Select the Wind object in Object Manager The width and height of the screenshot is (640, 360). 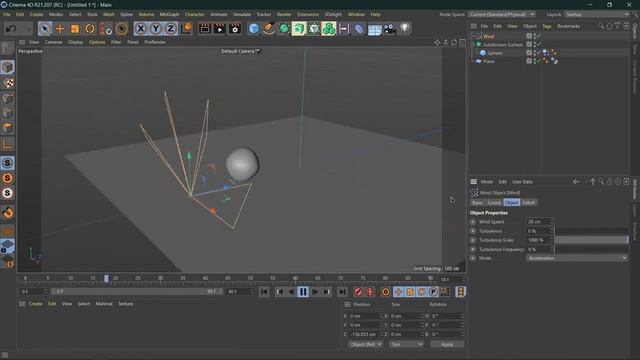[489, 36]
